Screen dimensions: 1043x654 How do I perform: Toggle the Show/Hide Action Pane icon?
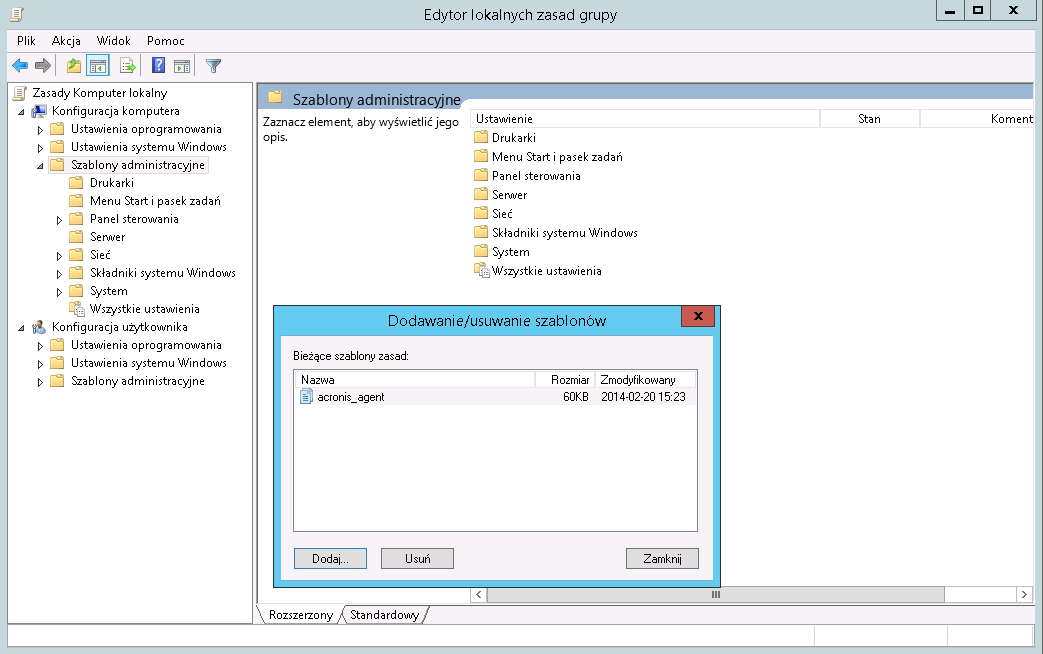[181, 66]
